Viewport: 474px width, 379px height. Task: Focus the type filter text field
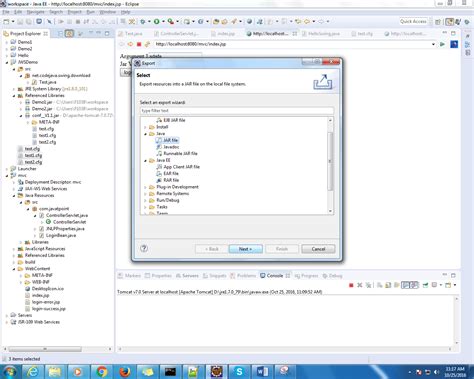pos(237,110)
